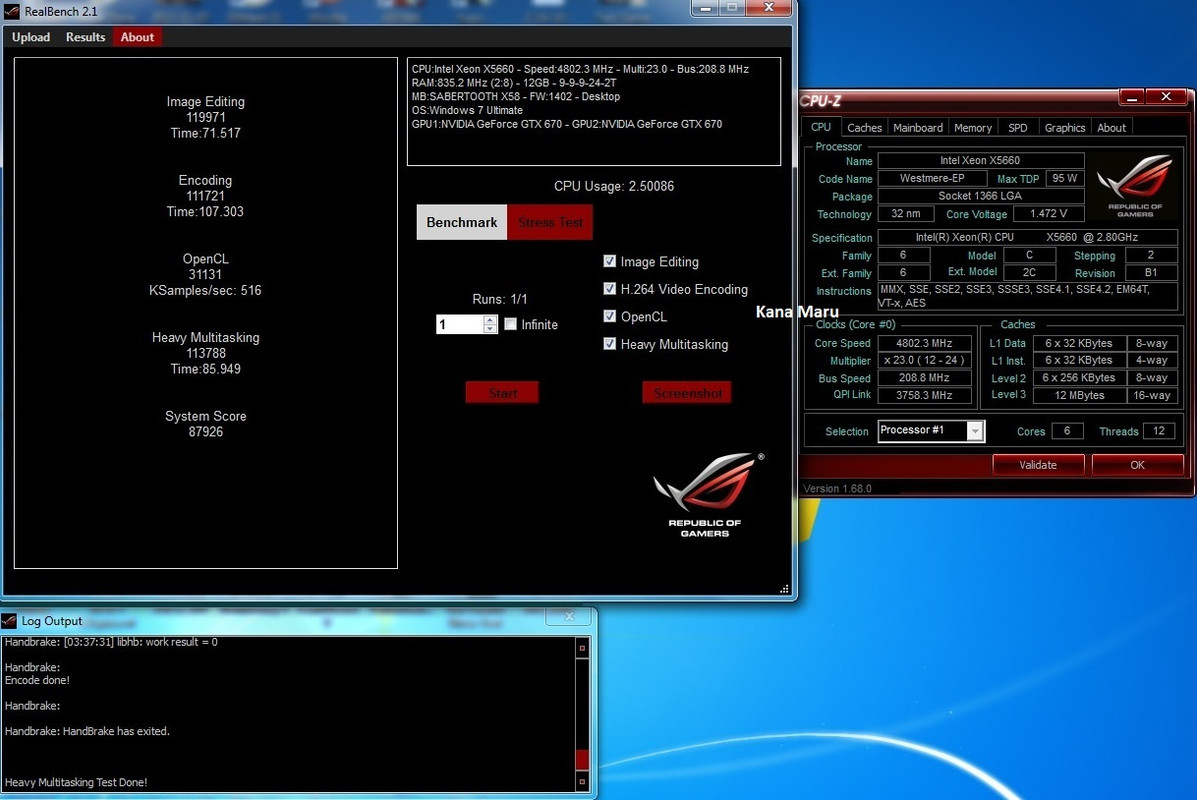This screenshot has width=1197, height=800.
Task: Select the CPU tab in CPU-Z
Action: [821, 127]
